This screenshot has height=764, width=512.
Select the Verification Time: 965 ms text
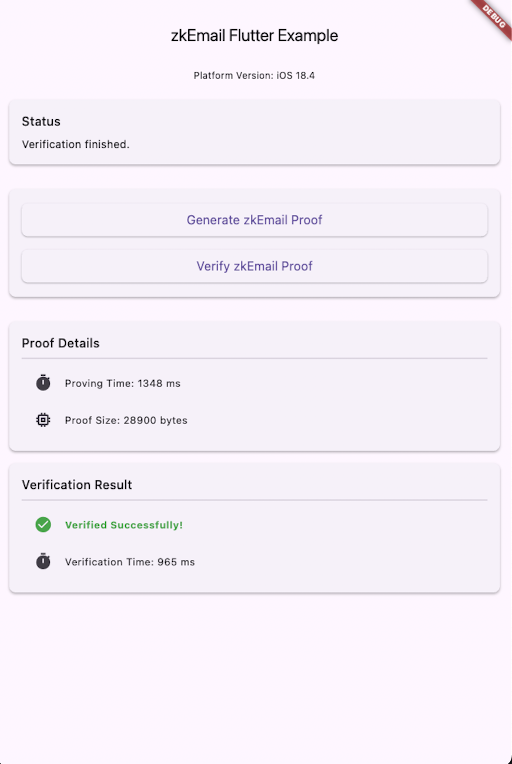coord(130,562)
